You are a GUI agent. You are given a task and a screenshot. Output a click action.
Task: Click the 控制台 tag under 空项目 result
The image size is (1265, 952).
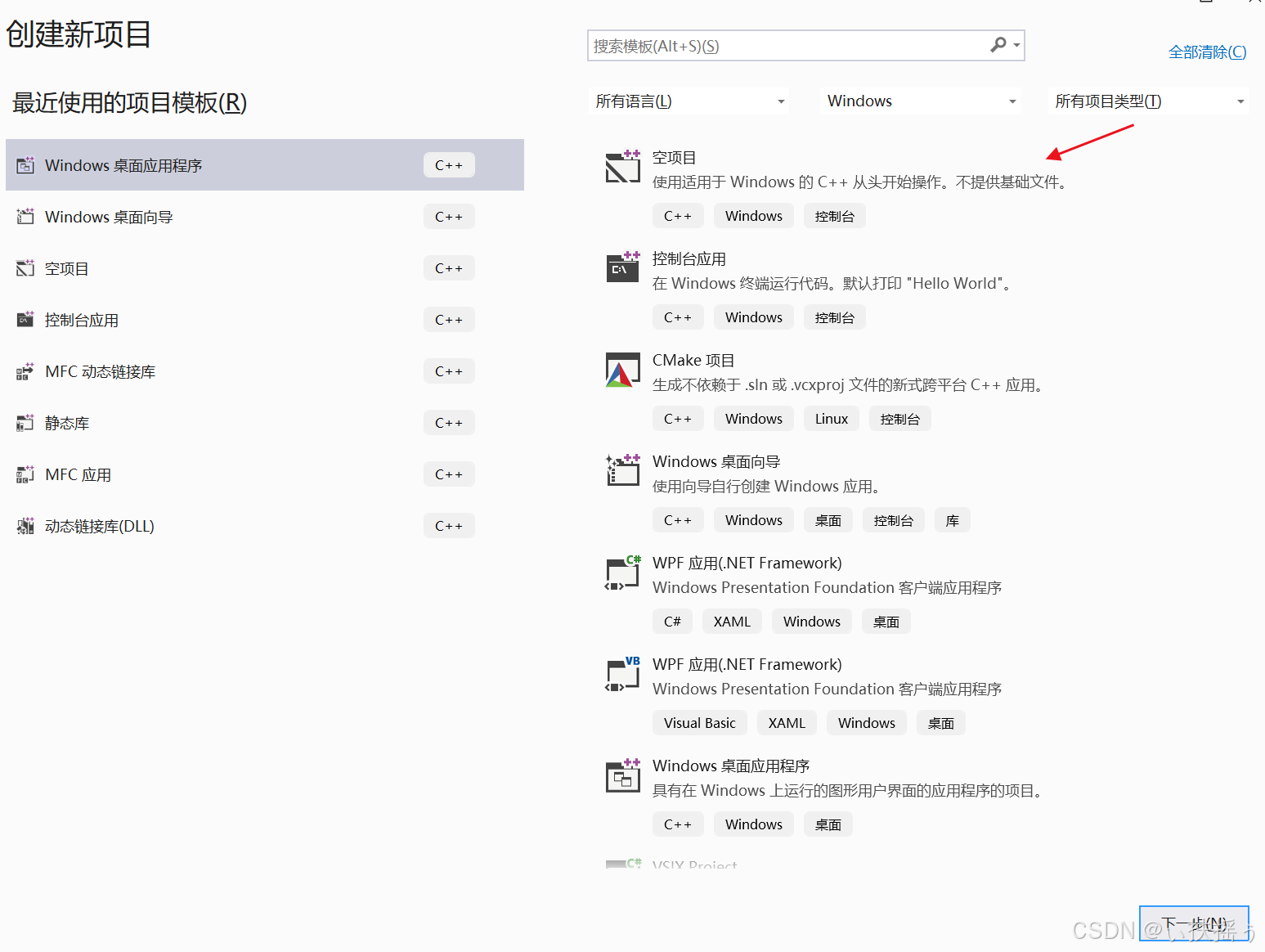click(835, 216)
